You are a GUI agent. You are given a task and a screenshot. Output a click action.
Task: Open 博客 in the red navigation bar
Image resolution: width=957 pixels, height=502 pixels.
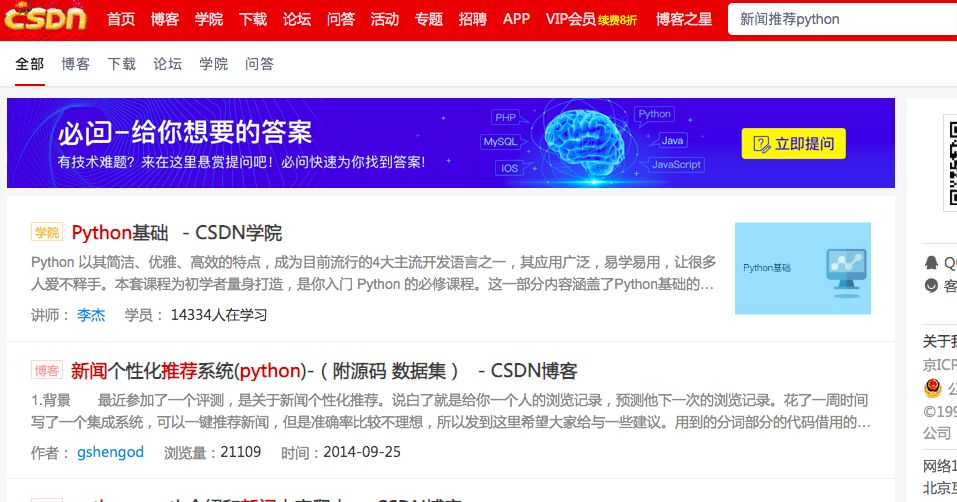click(165, 19)
